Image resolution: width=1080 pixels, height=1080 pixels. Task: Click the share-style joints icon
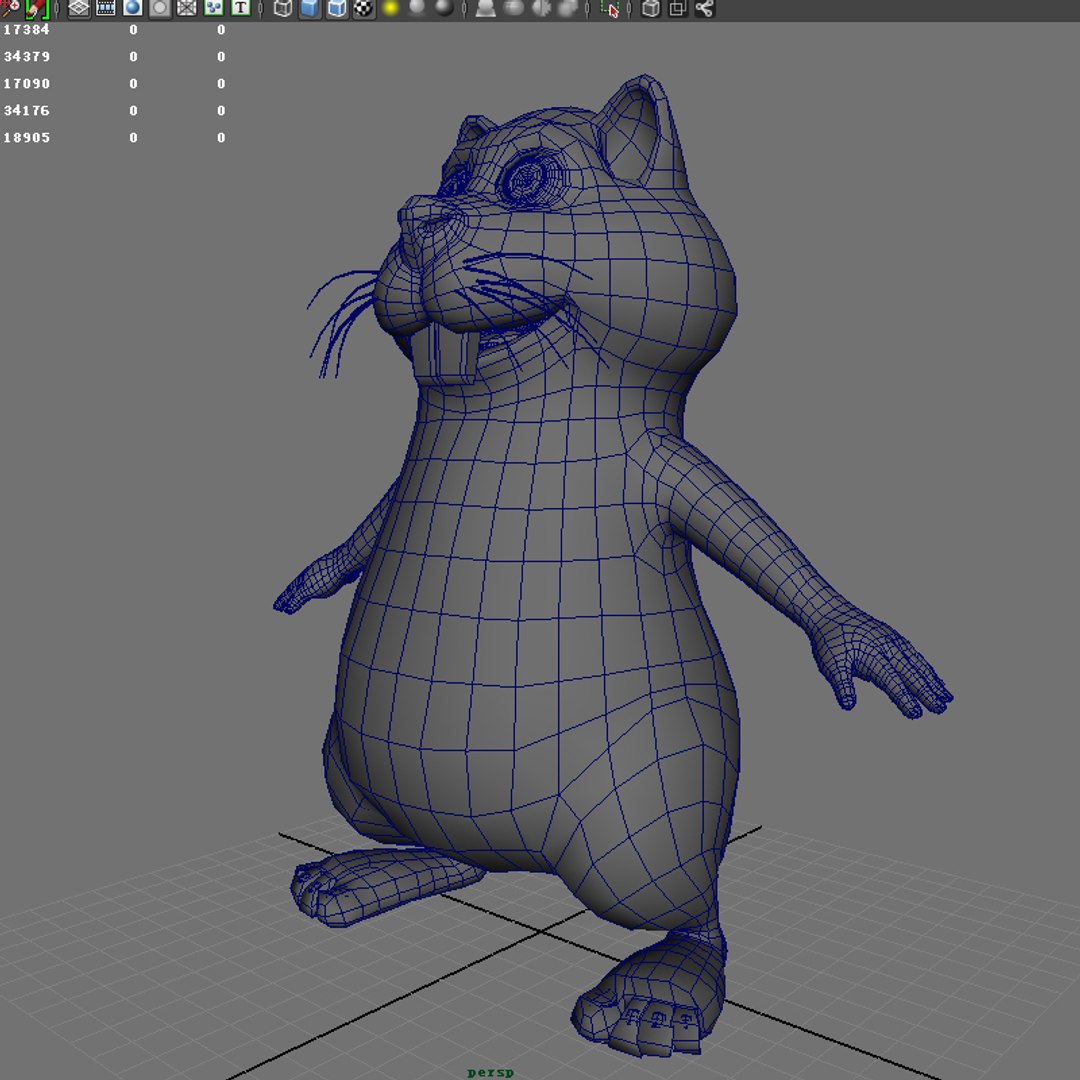pos(704,8)
